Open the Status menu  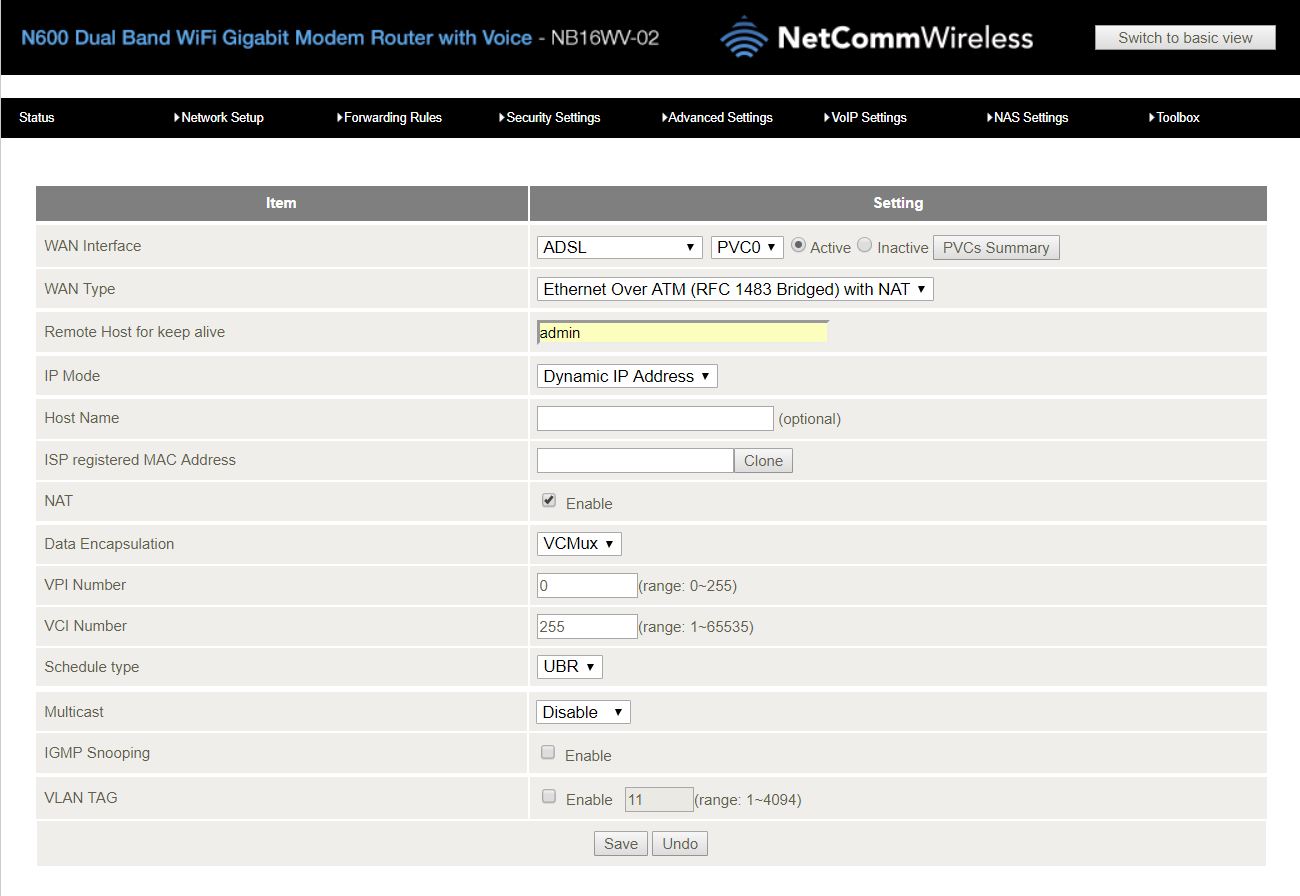[x=37, y=117]
